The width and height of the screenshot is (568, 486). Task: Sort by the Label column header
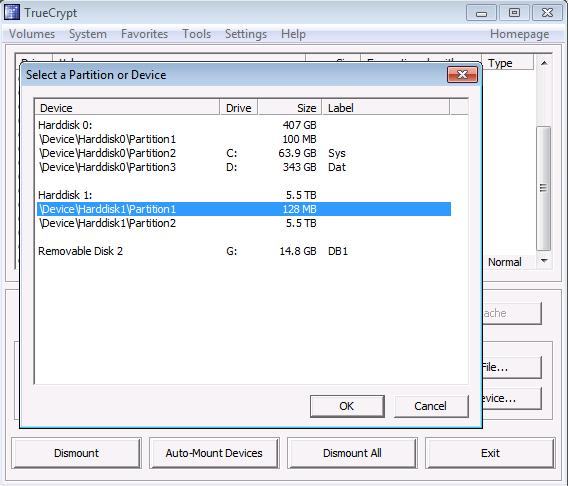coord(386,108)
